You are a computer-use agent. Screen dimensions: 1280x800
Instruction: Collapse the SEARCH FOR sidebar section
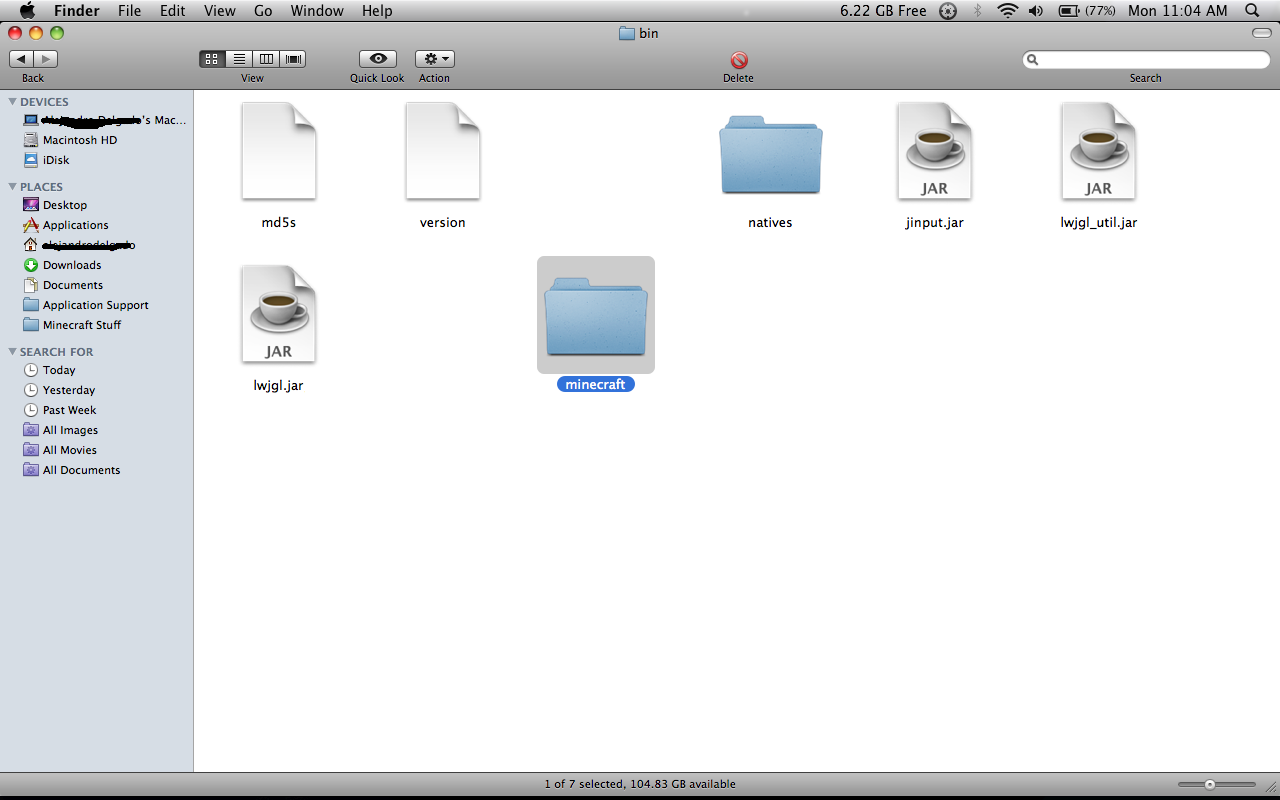click(x=12, y=352)
